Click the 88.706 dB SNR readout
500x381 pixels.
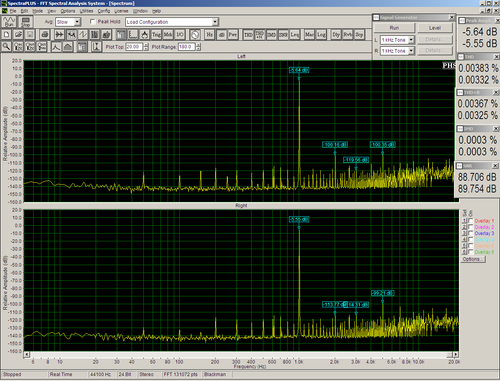point(477,177)
